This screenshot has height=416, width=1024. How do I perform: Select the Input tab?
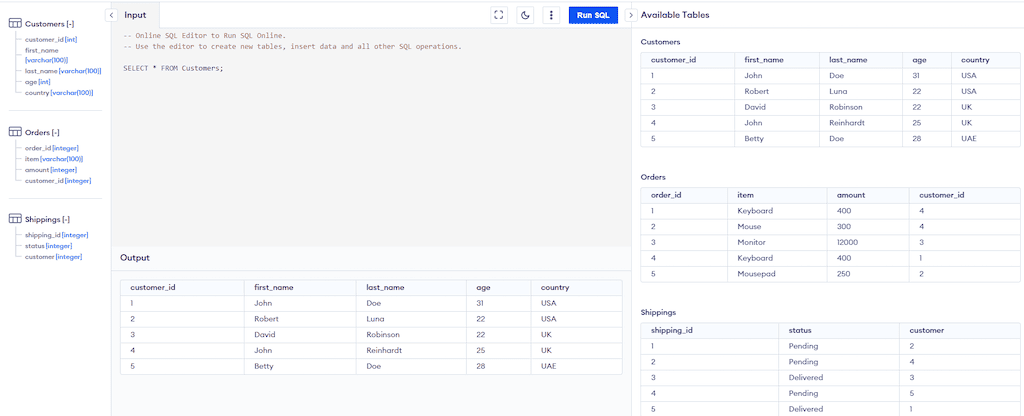pos(135,15)
